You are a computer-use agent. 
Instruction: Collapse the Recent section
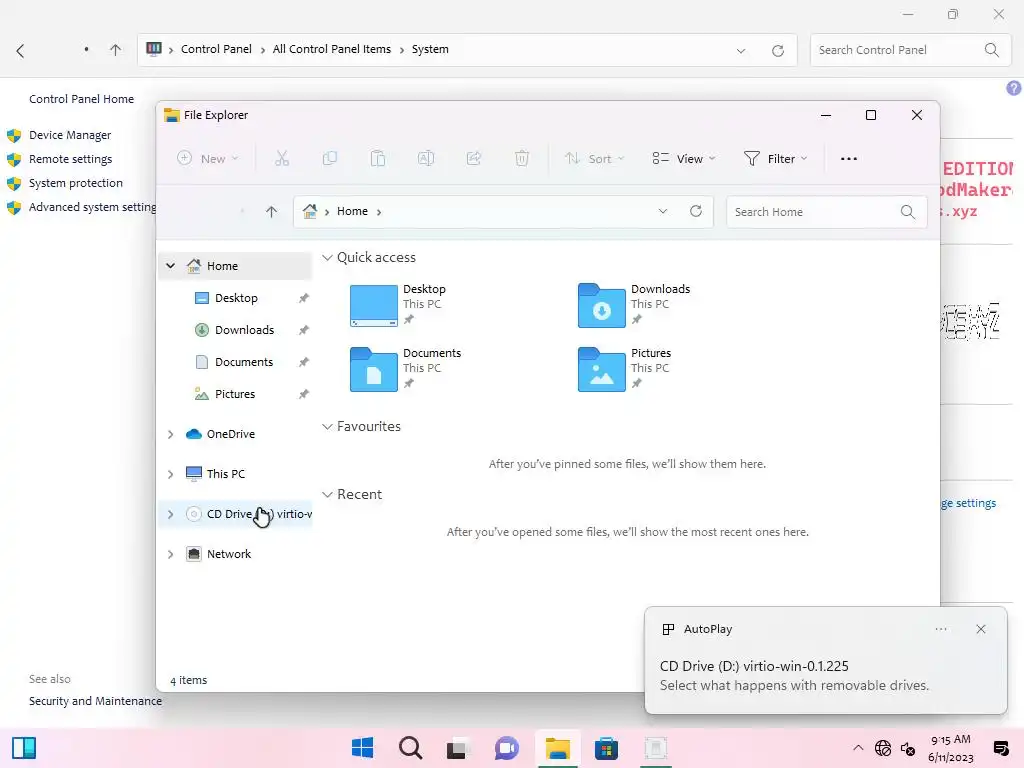click(x=327, y=494)
